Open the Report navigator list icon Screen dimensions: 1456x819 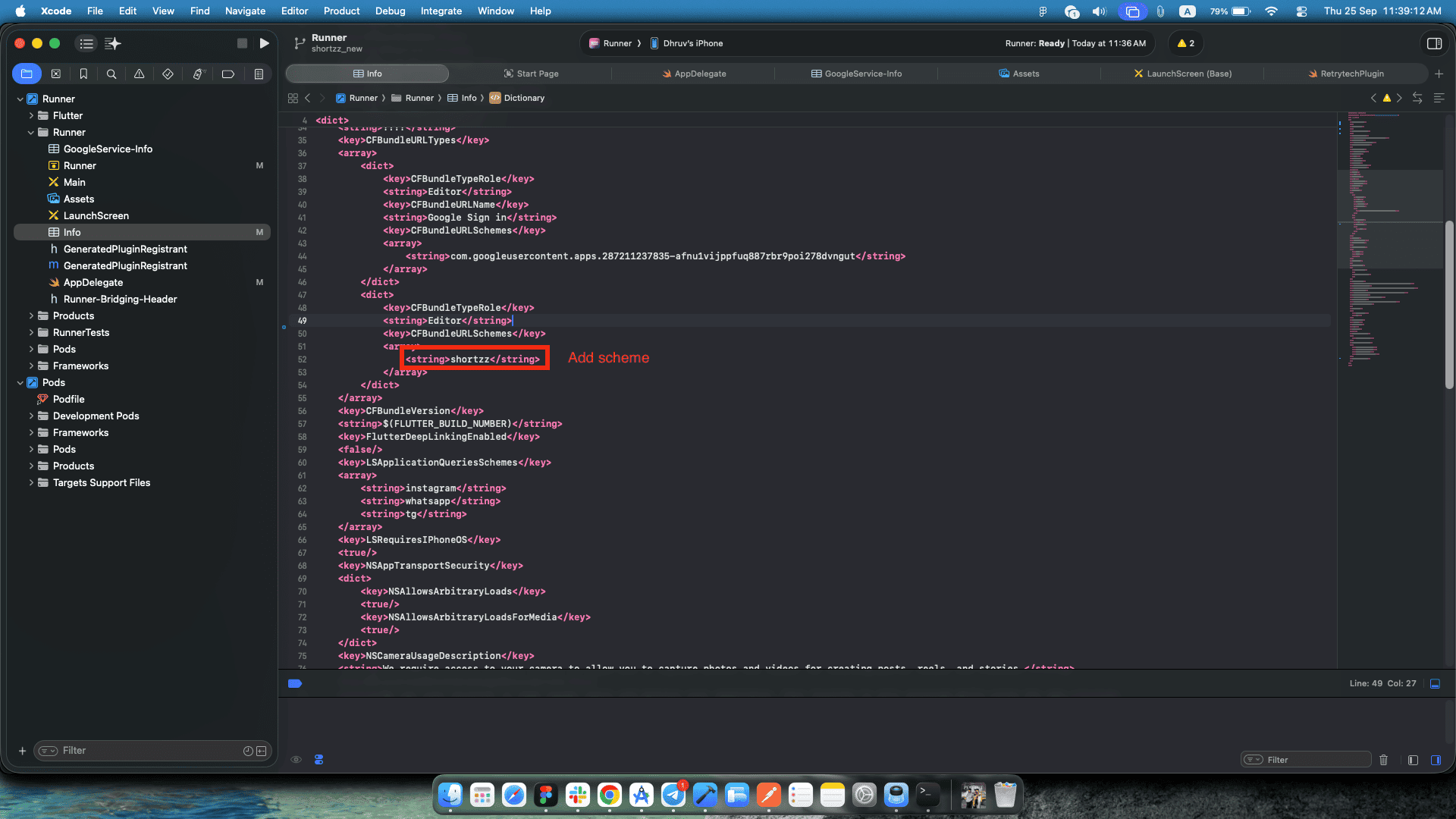click(x=258, y=74)
